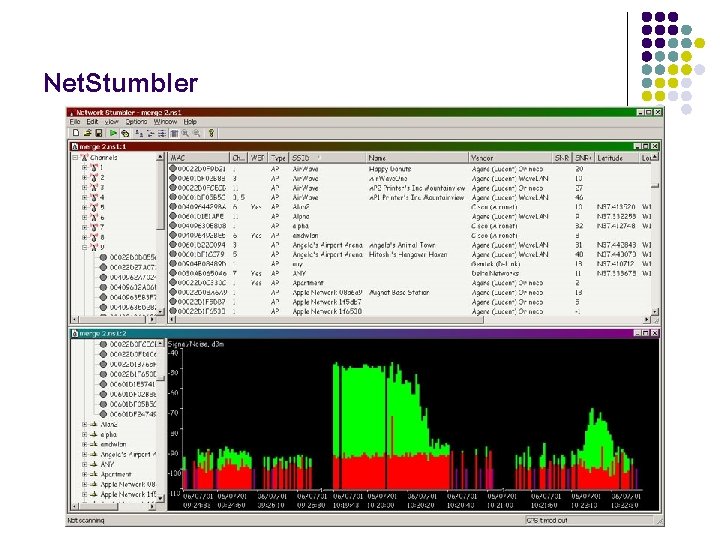
Task: Click the magnifier zoom in icon
Action: click(x=185, y=133)
